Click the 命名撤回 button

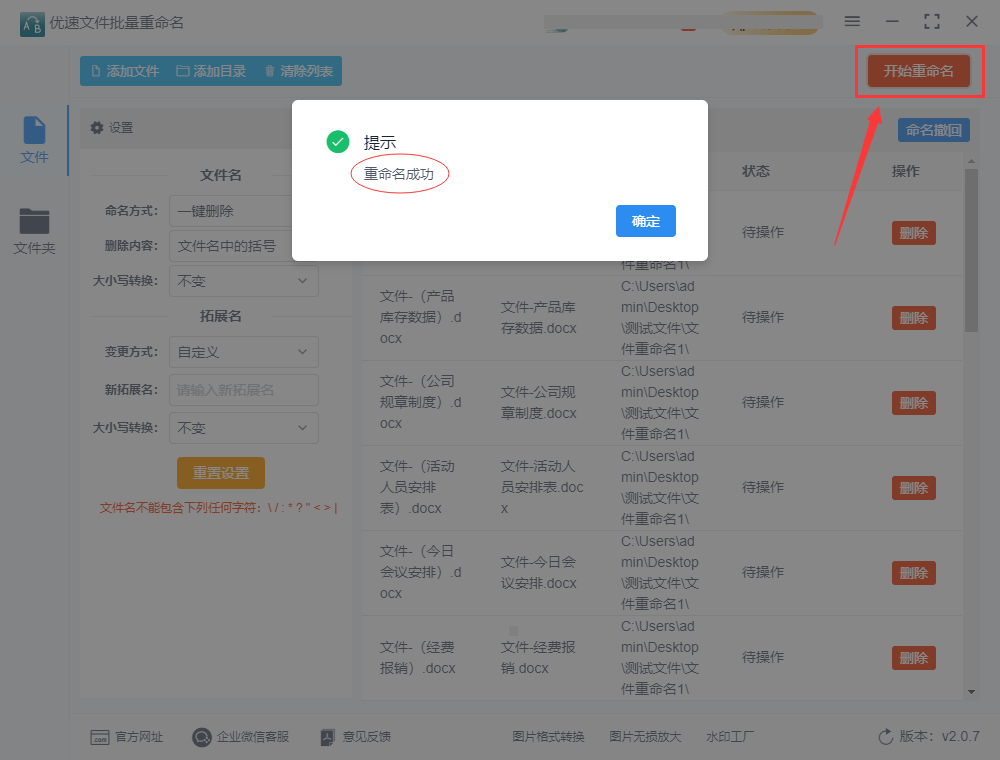[934, 130]
